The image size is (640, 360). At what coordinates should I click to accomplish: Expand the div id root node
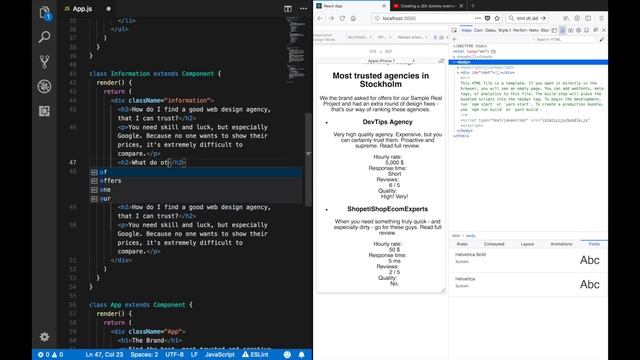pyautogui.click(x=458, y=73)
